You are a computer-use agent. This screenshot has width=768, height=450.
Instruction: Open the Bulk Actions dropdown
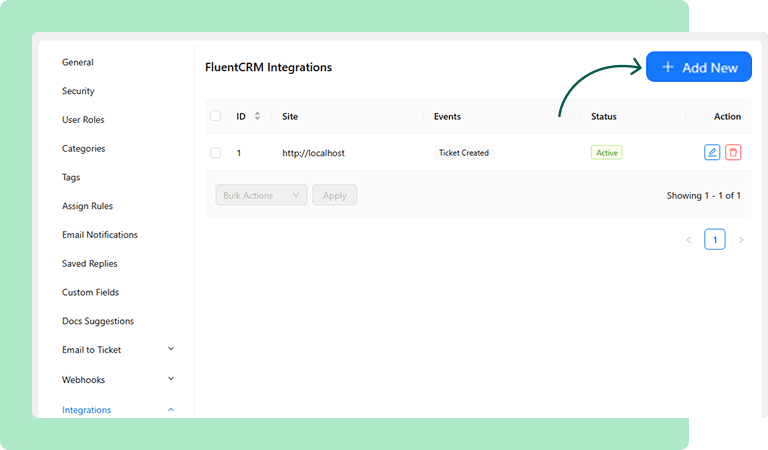coord(261,195)
